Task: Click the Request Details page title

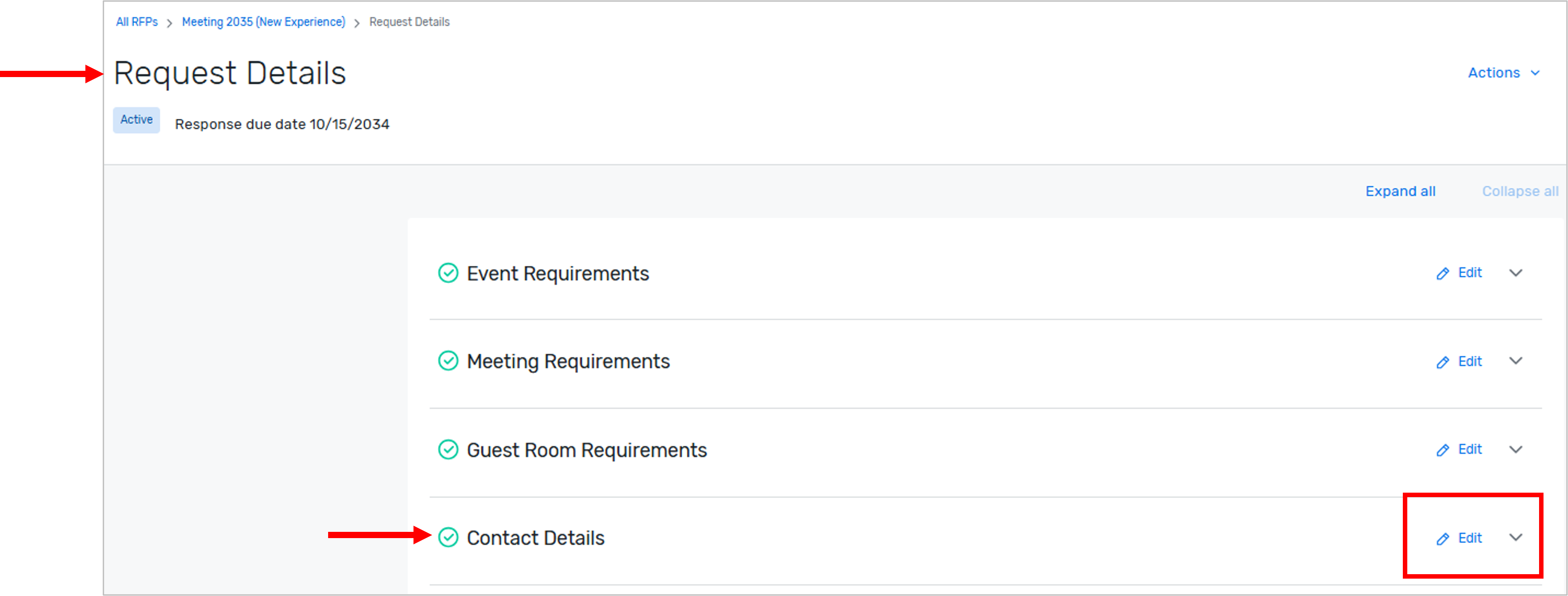Action: pyautogui.click(x=230, y=73)
